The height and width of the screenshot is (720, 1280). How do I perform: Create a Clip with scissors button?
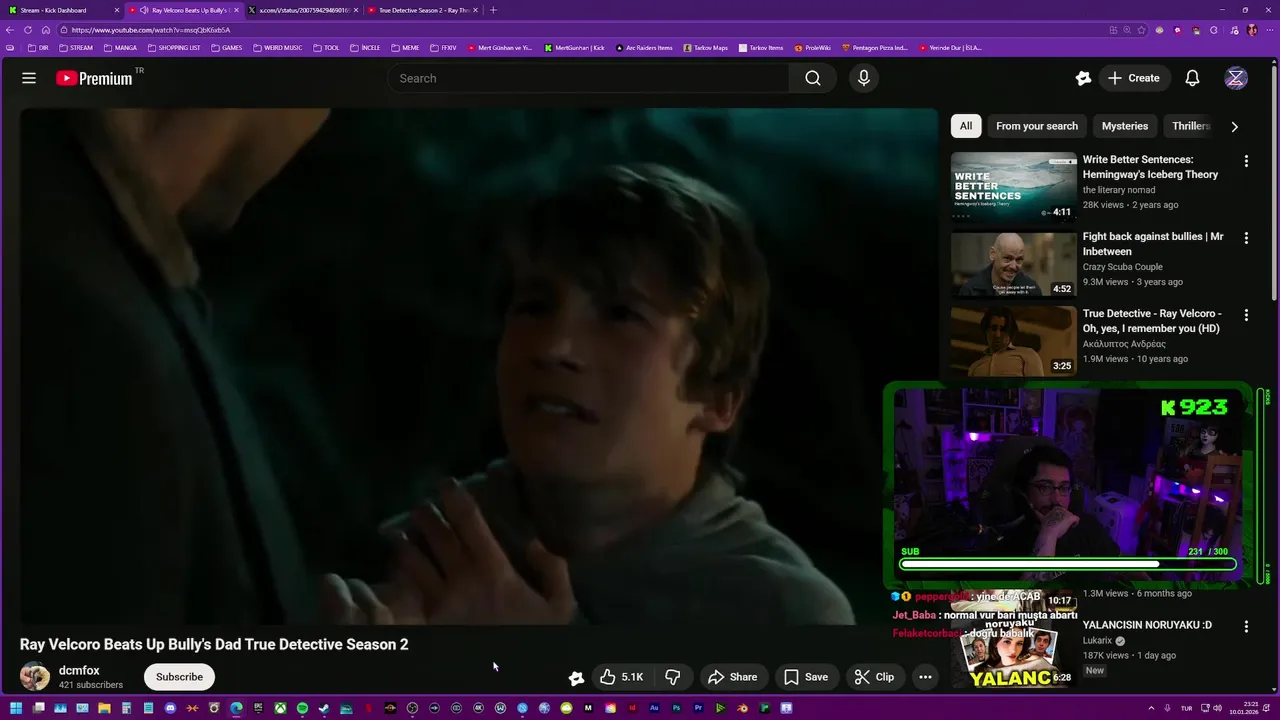[x=875, y=677]
